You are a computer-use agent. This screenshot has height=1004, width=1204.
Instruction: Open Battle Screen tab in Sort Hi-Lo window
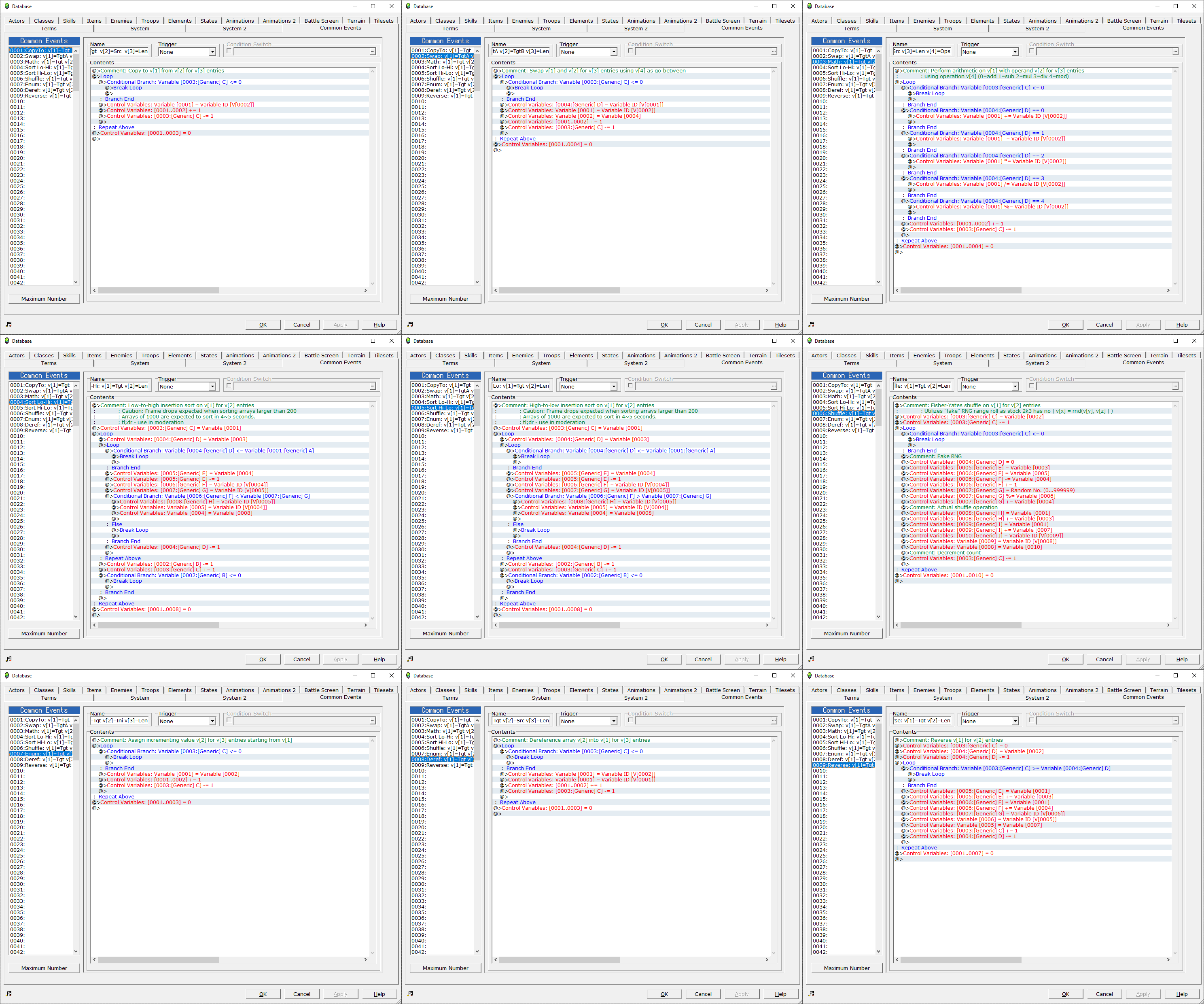723,355
